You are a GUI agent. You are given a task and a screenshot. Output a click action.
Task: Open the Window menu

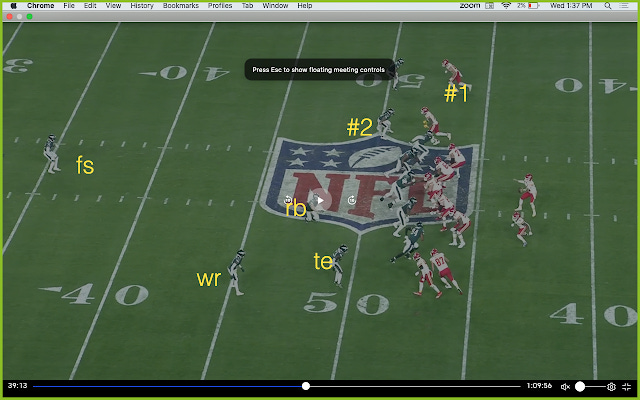(x=275, y=6)
